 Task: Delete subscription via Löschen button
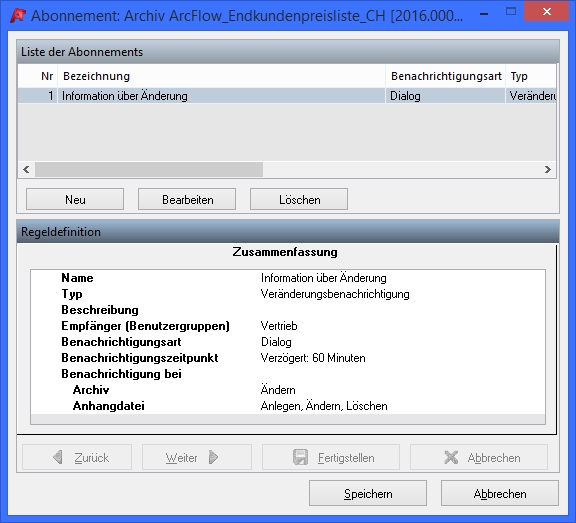(299, 199)
